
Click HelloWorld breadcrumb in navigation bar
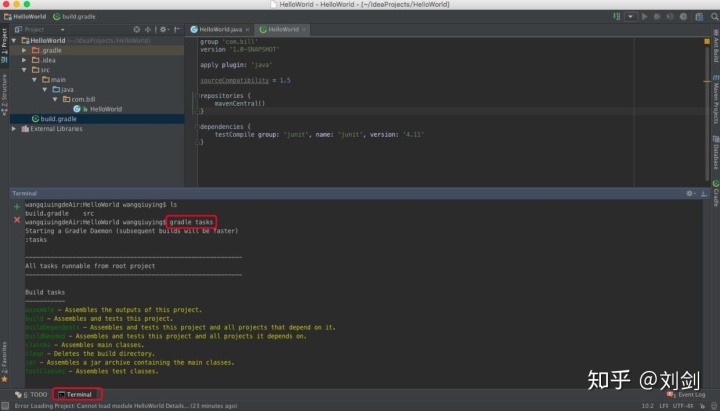[x=25, y=17]
